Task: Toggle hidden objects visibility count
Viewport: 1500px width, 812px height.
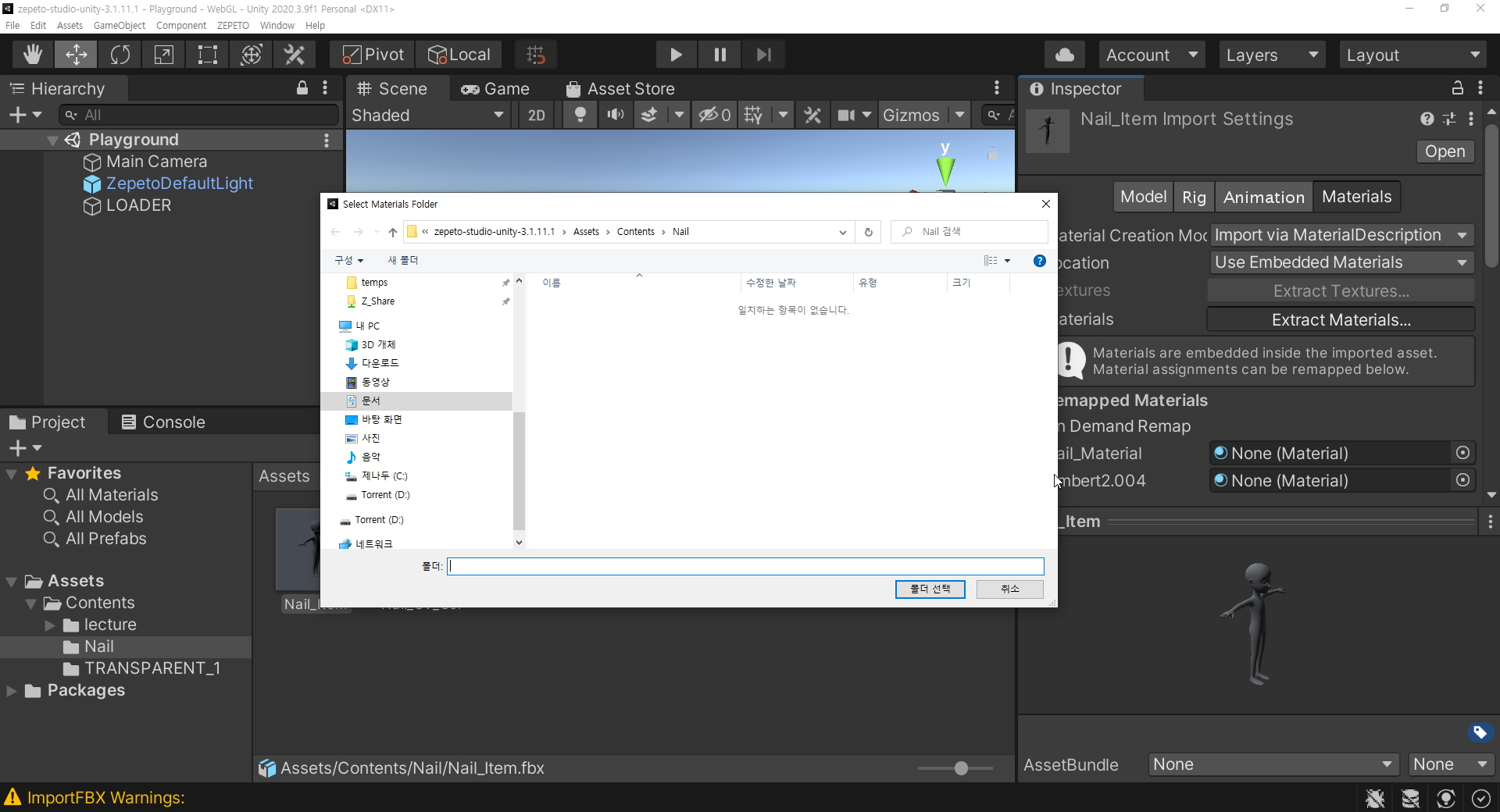Action: coord(714,116)
